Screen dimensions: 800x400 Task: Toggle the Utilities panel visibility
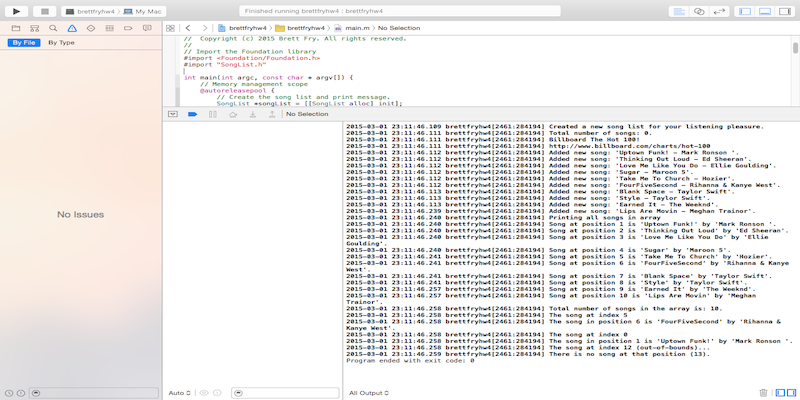[x=785, y=11]
